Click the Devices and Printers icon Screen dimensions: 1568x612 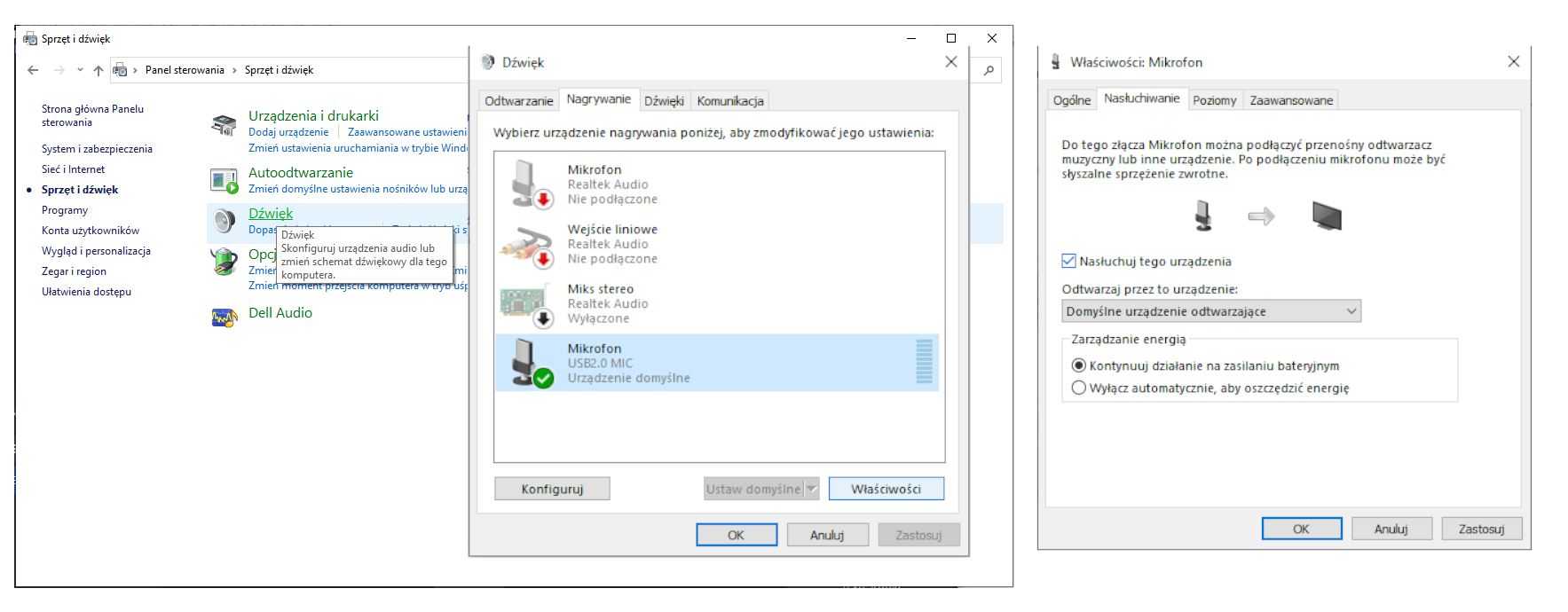224,126
